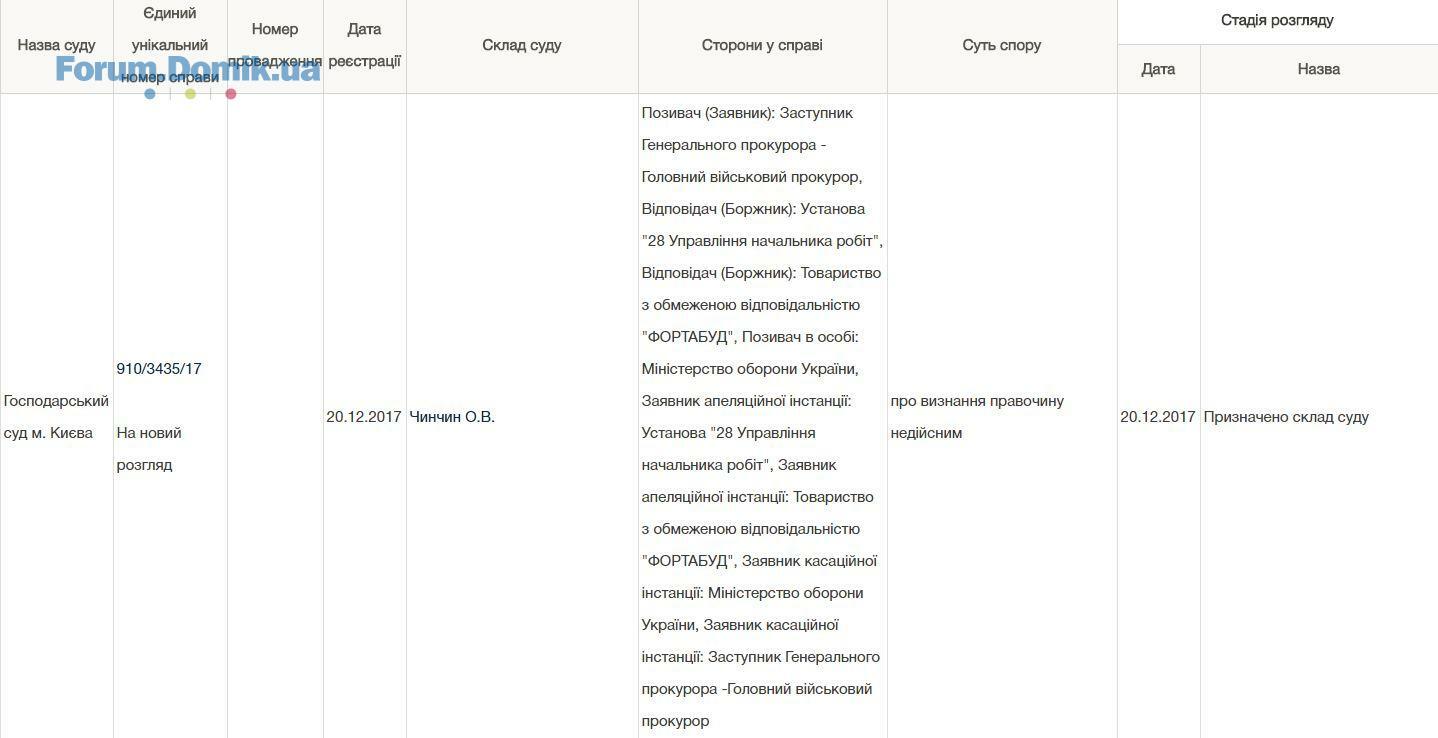The height and width of the screenshot is (738, 1438).
Task: Click the pink dot under the logo
Action: (x=231, y=94)
